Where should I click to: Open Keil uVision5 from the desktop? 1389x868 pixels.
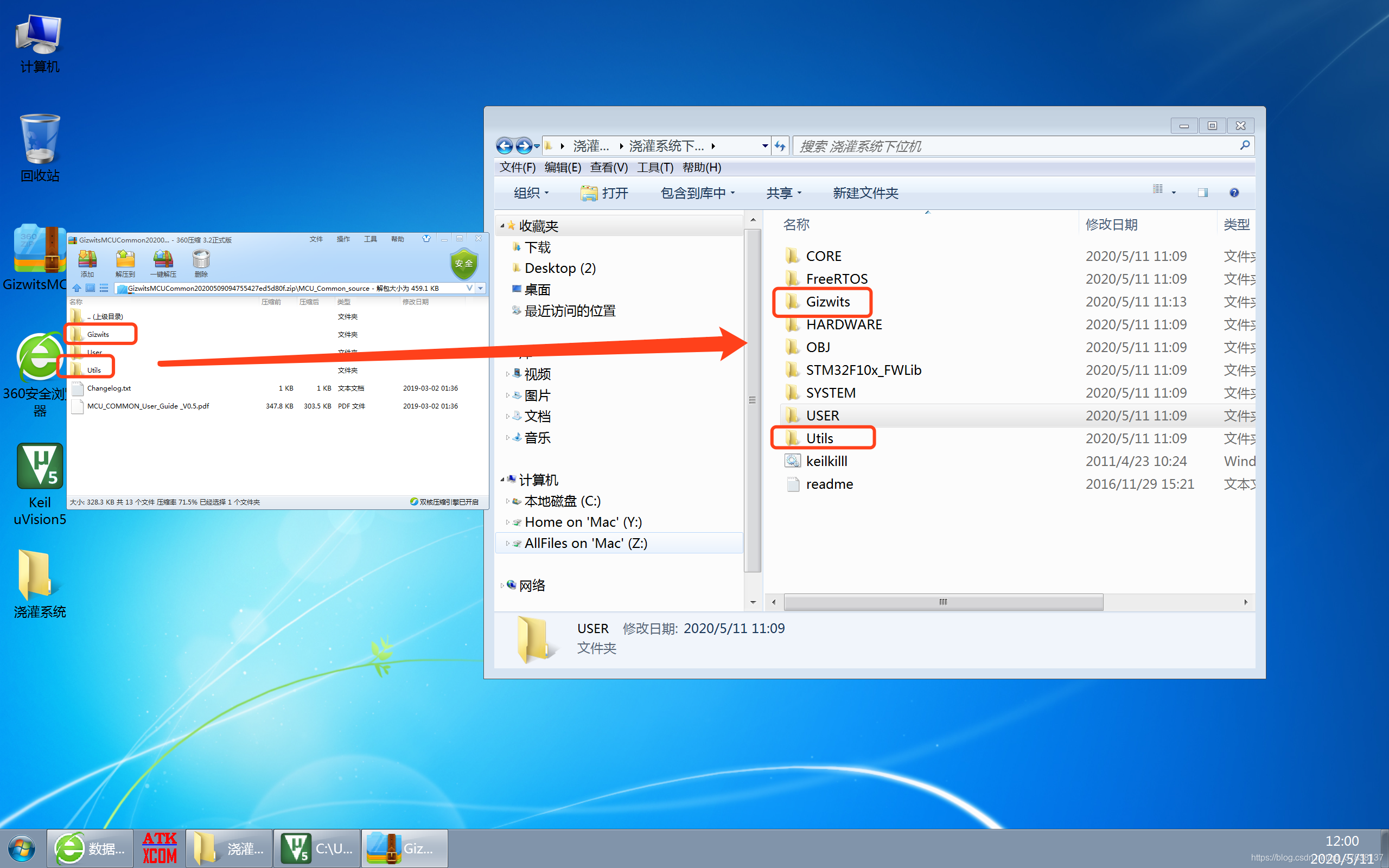pos(39,466)
